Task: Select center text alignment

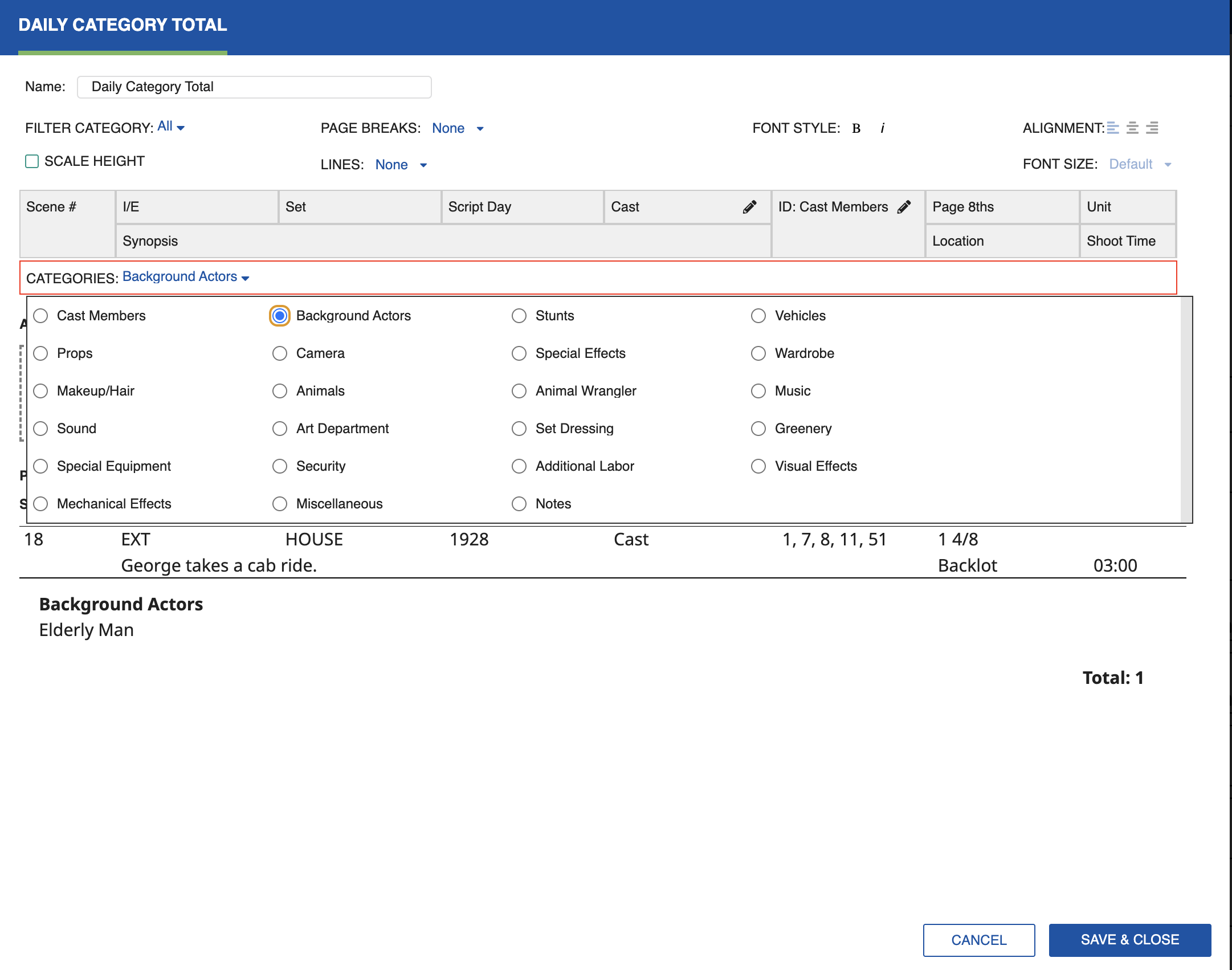Action: pos(1132,128)
